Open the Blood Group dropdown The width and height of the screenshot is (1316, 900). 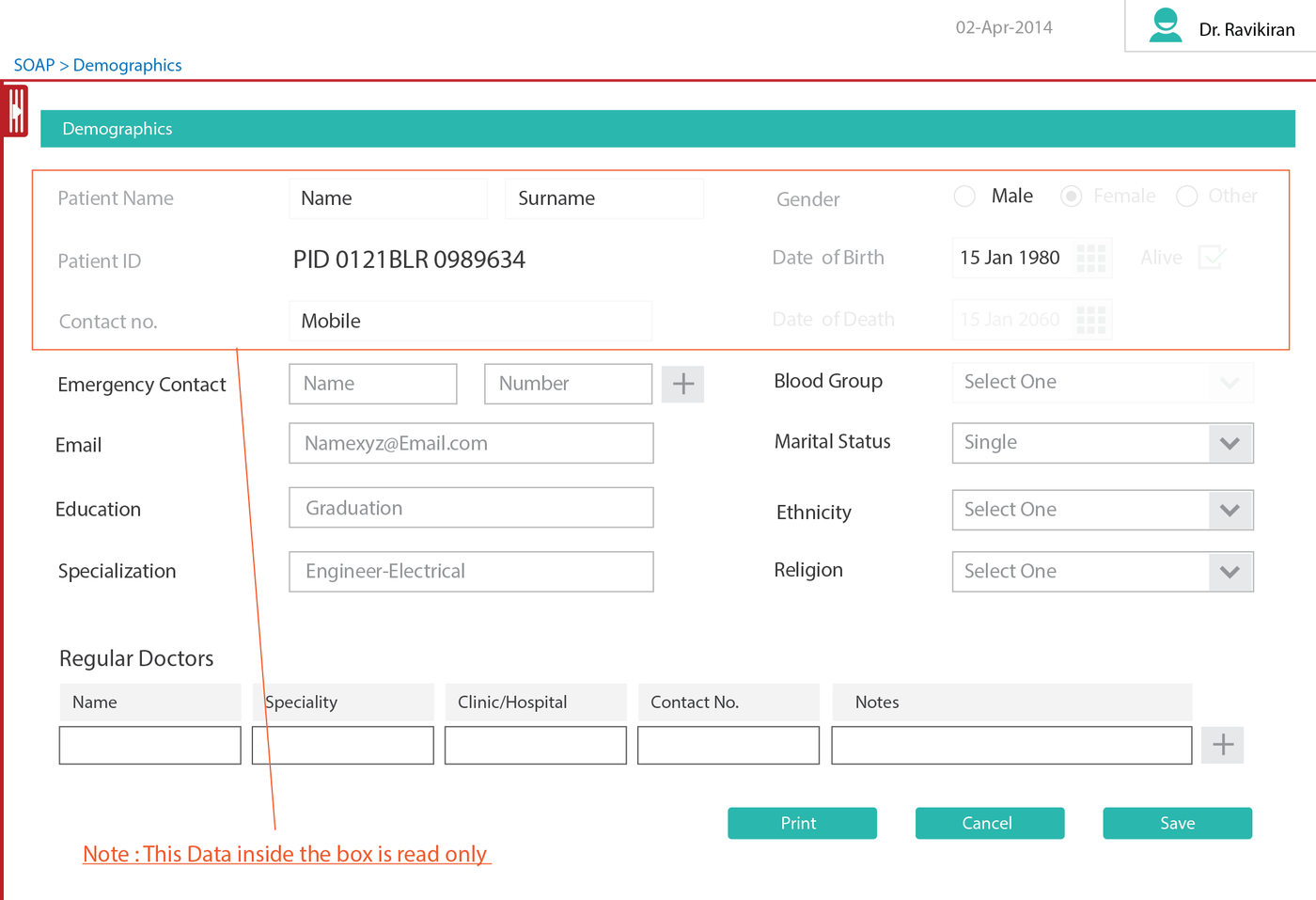coord(1230,383)
